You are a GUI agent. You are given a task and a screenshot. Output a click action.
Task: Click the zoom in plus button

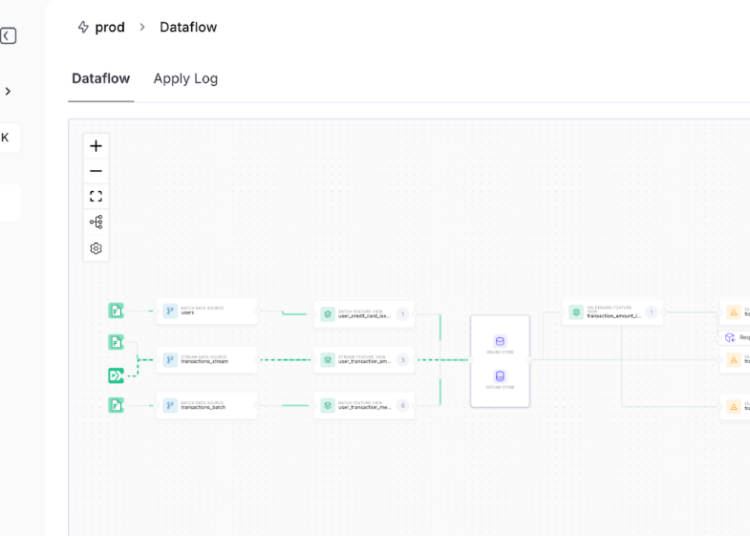click(96, 146)
